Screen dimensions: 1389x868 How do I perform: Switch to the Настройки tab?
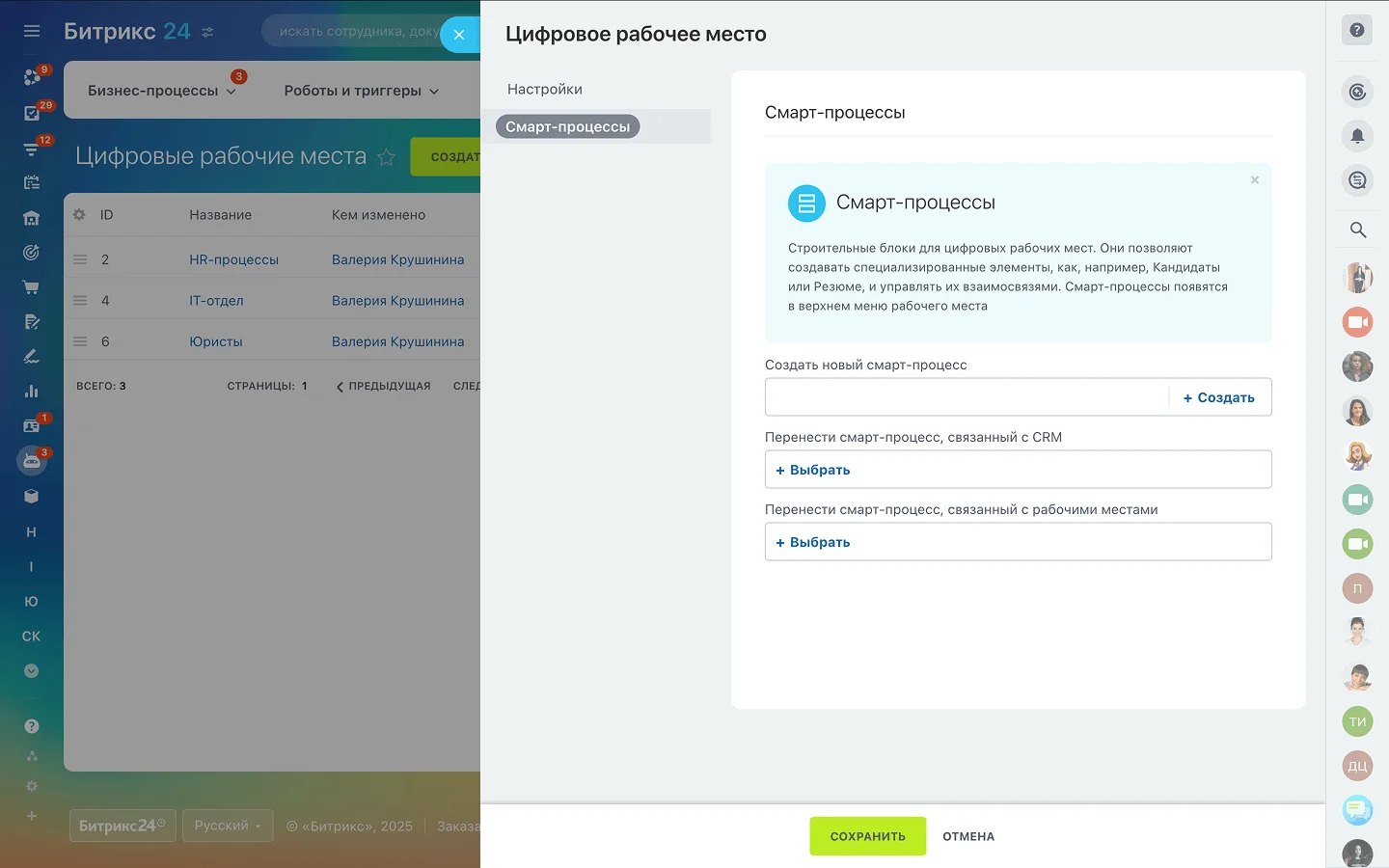pos(545,89)
